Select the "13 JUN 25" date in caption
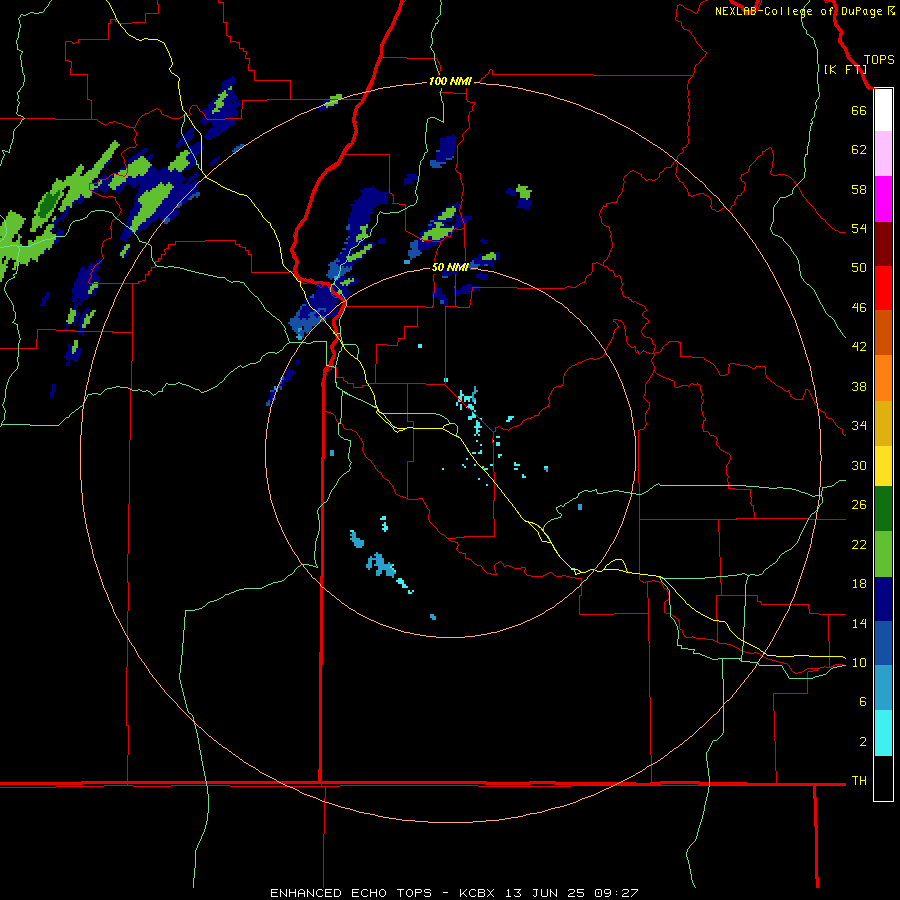The height and width of the screenshot is (900, 900). [x=545, y=893]
